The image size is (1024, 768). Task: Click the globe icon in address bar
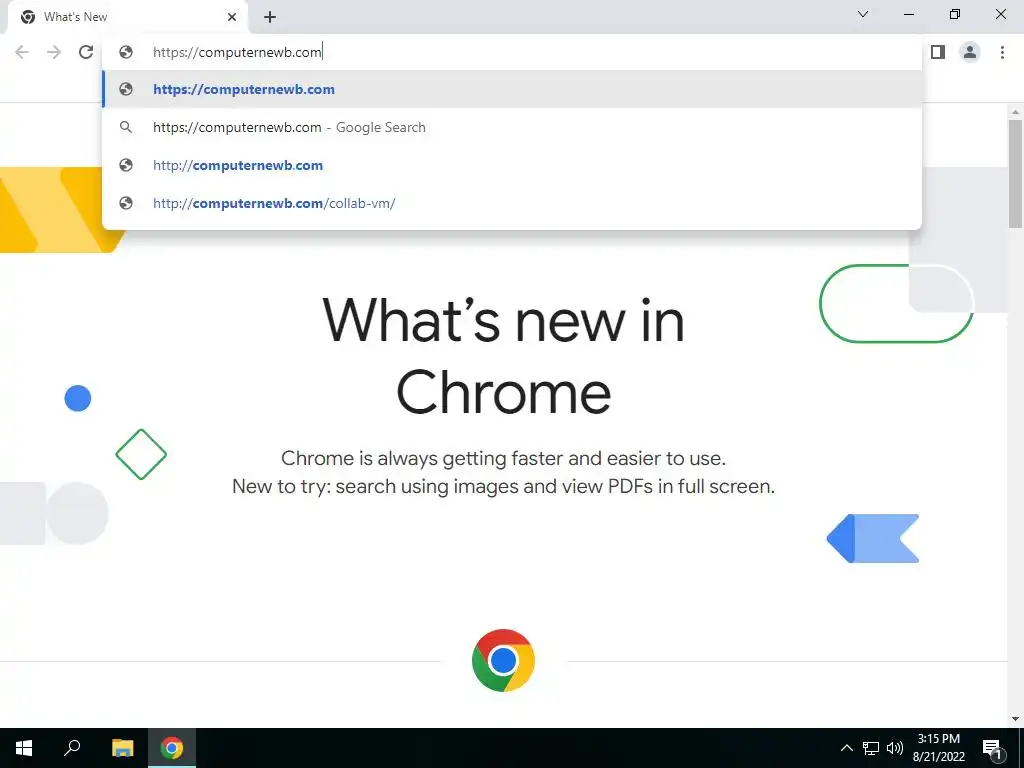(x=126, y=52)
